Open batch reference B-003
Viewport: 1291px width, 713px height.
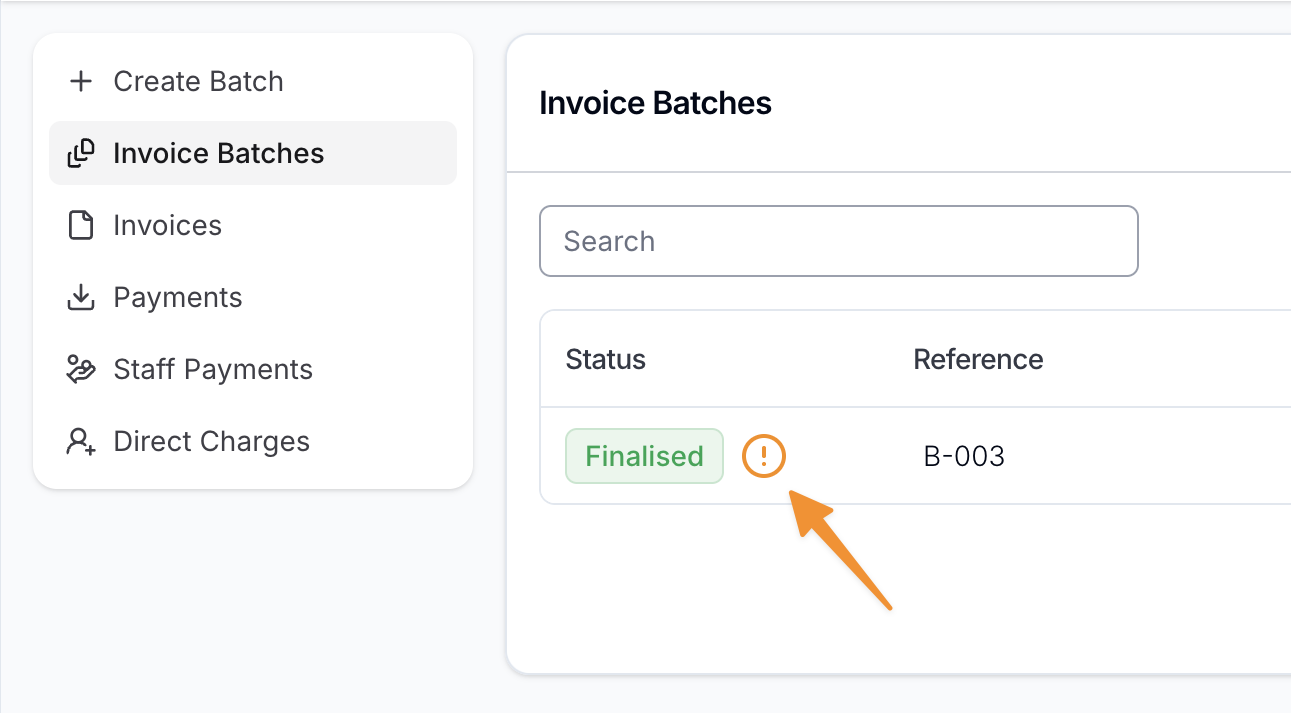(964, 457)
